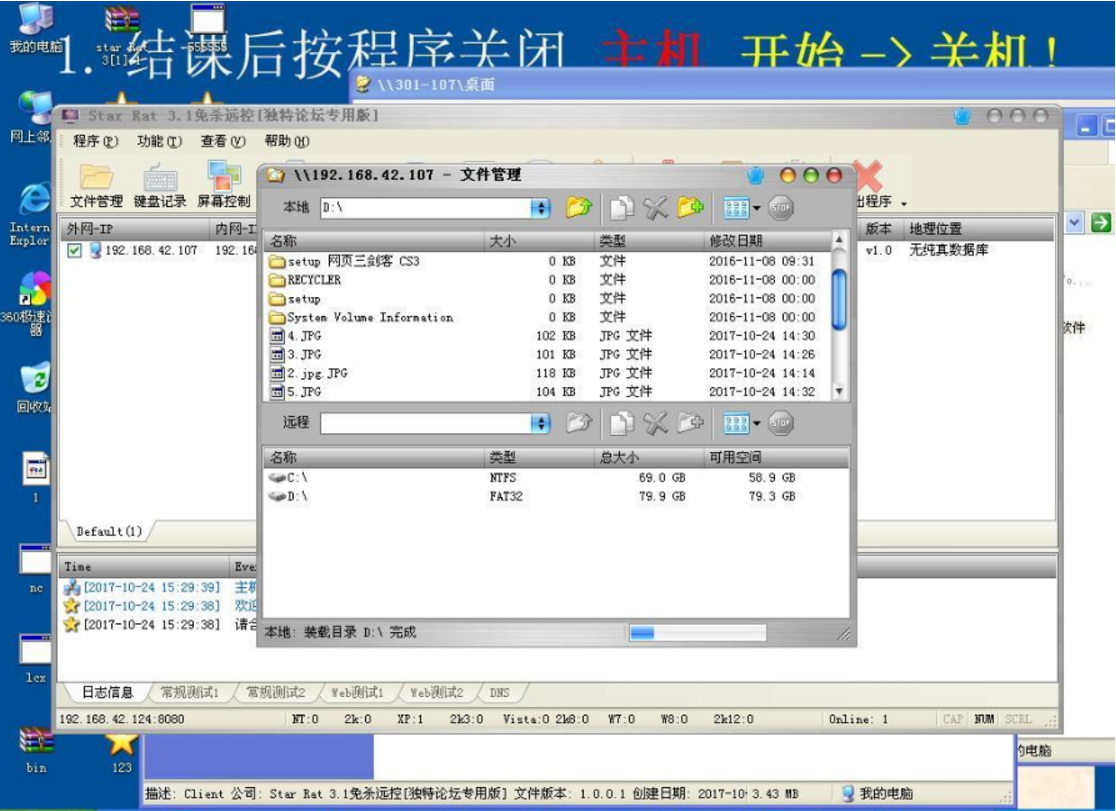This screenshot has height=811, width=1116.
Task: Click the remote pane delete (X) icon
Action: tap(656, 423)
